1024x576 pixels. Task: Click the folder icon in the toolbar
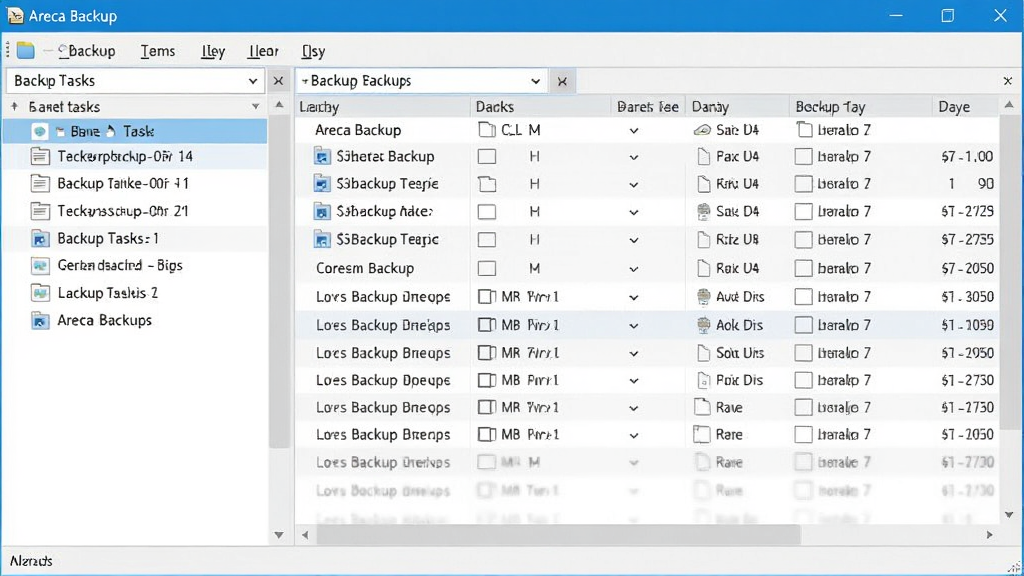coord(25,50)
